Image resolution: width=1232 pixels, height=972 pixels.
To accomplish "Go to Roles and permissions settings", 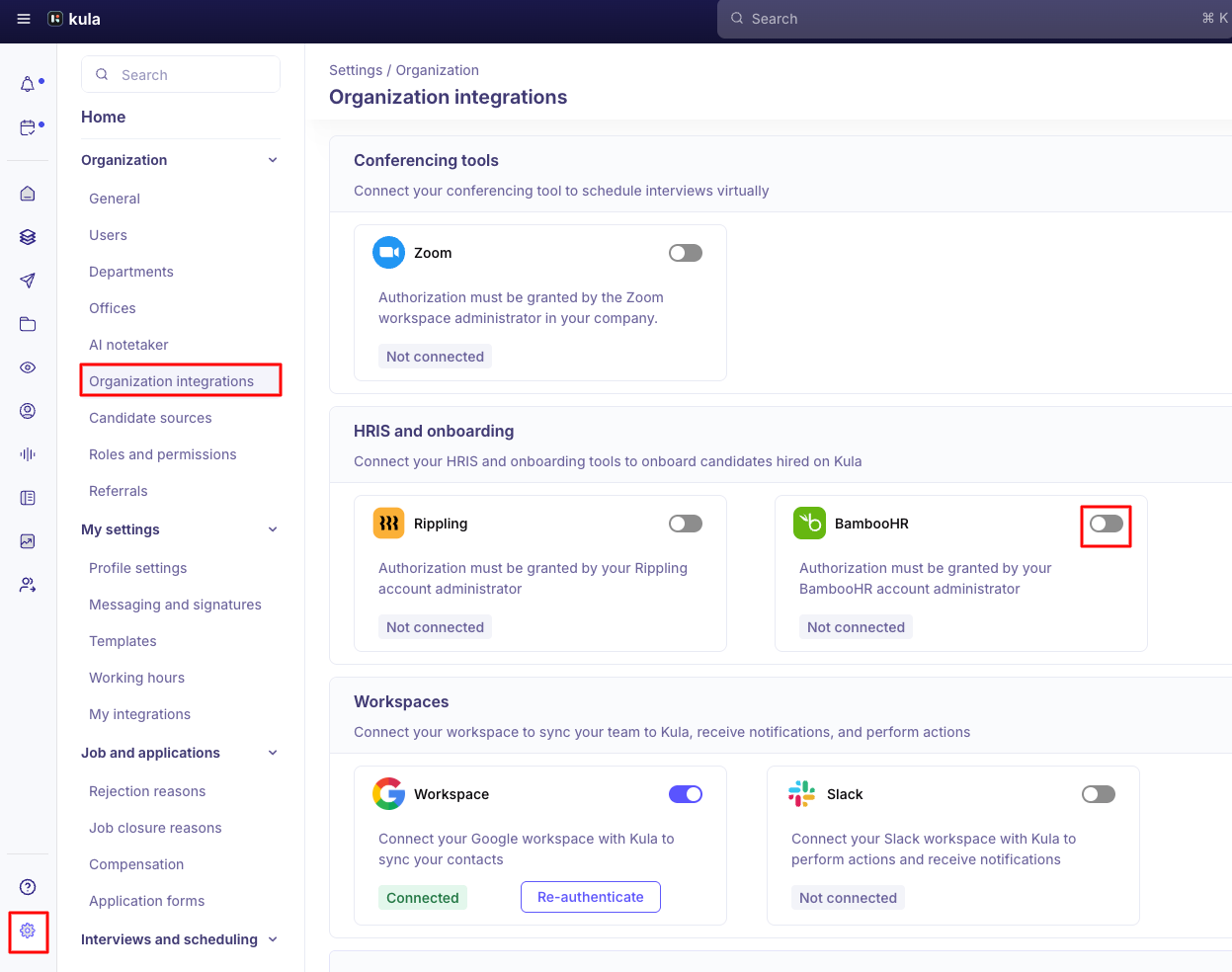I will 163,454.
